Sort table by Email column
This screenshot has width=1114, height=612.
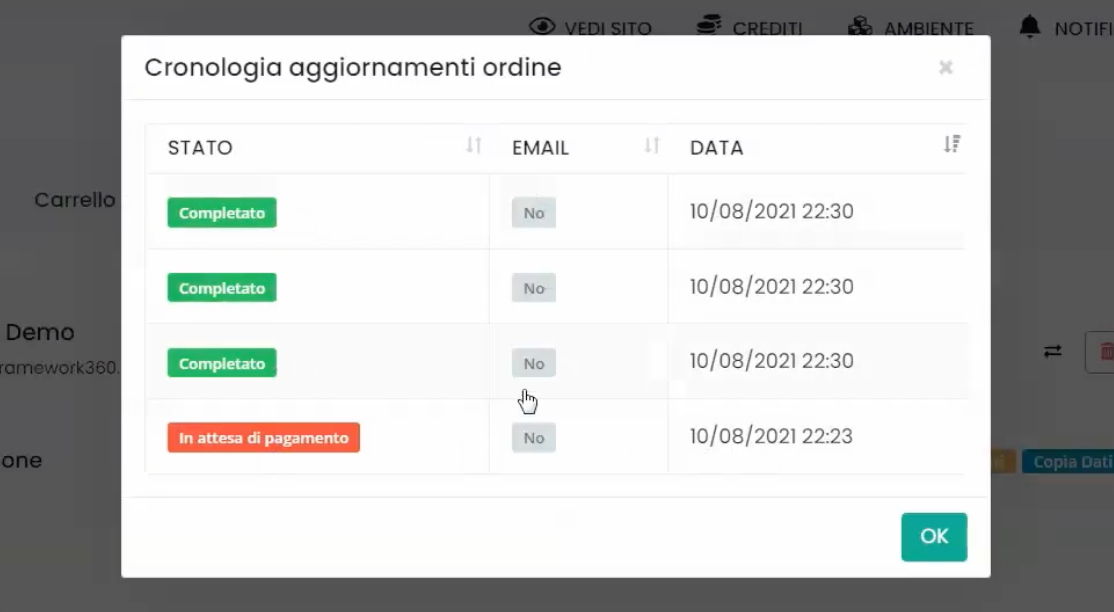tap(652, 146)
